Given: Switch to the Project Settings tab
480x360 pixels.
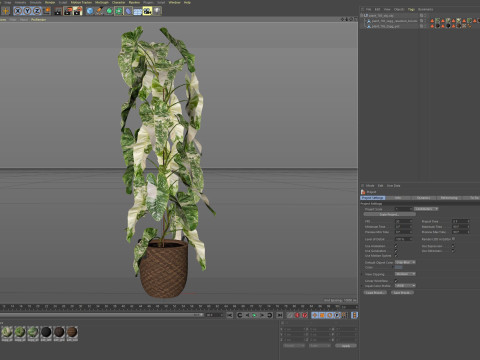Looking at the screenshot, I should (373, 198).
